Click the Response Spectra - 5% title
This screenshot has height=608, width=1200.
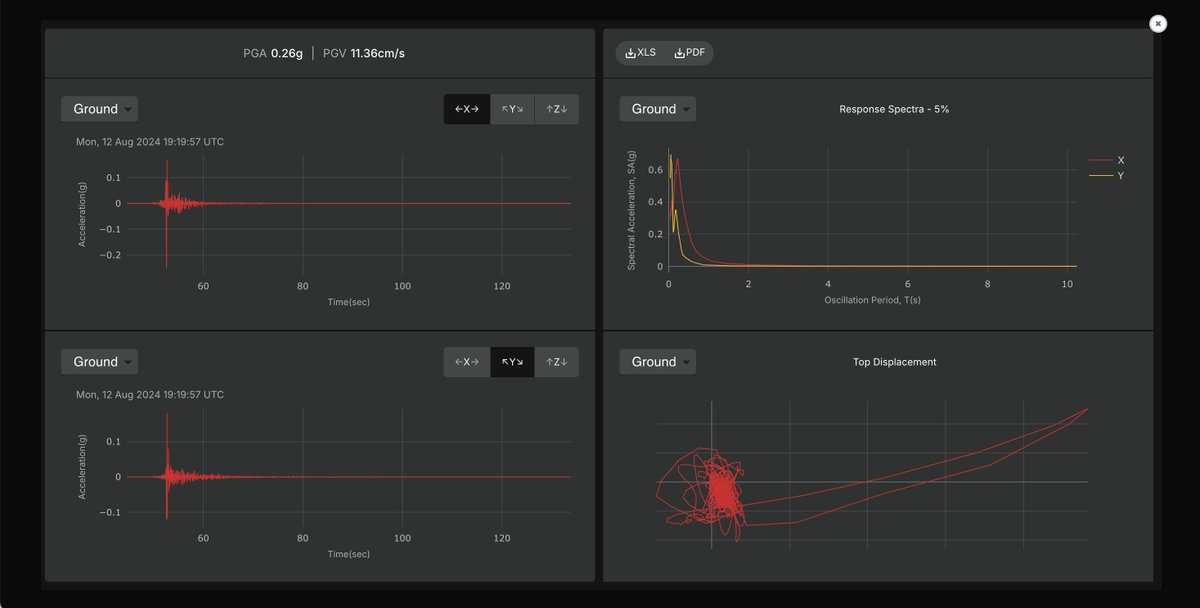894,109
